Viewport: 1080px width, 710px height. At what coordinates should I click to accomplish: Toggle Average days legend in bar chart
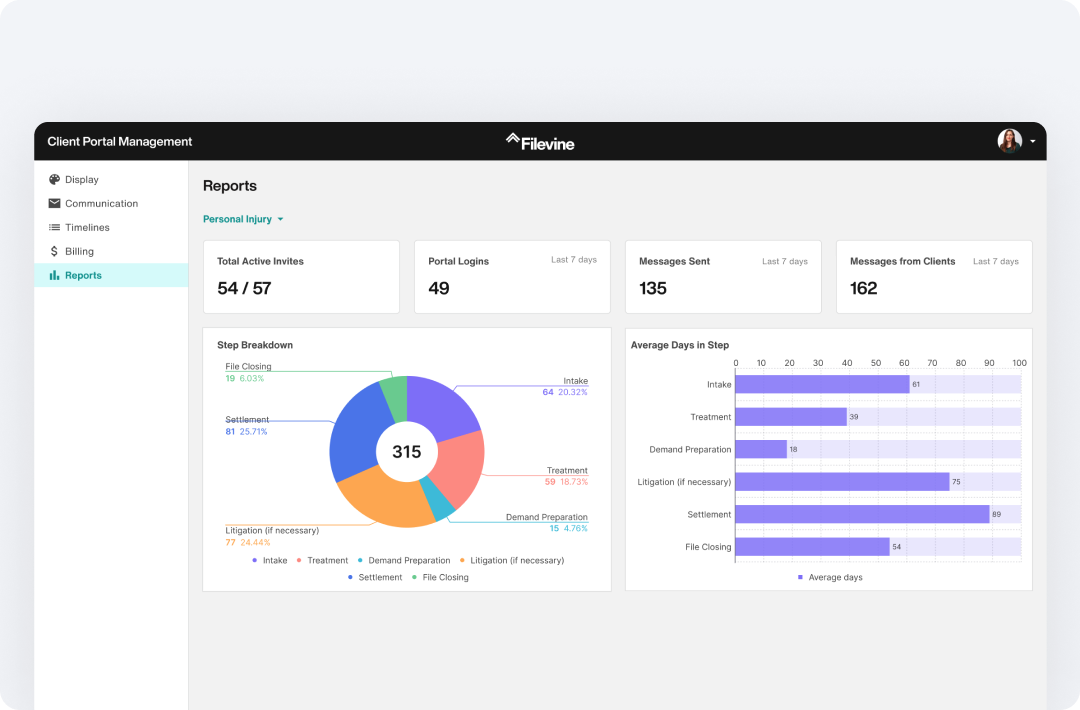coord(829,577)
